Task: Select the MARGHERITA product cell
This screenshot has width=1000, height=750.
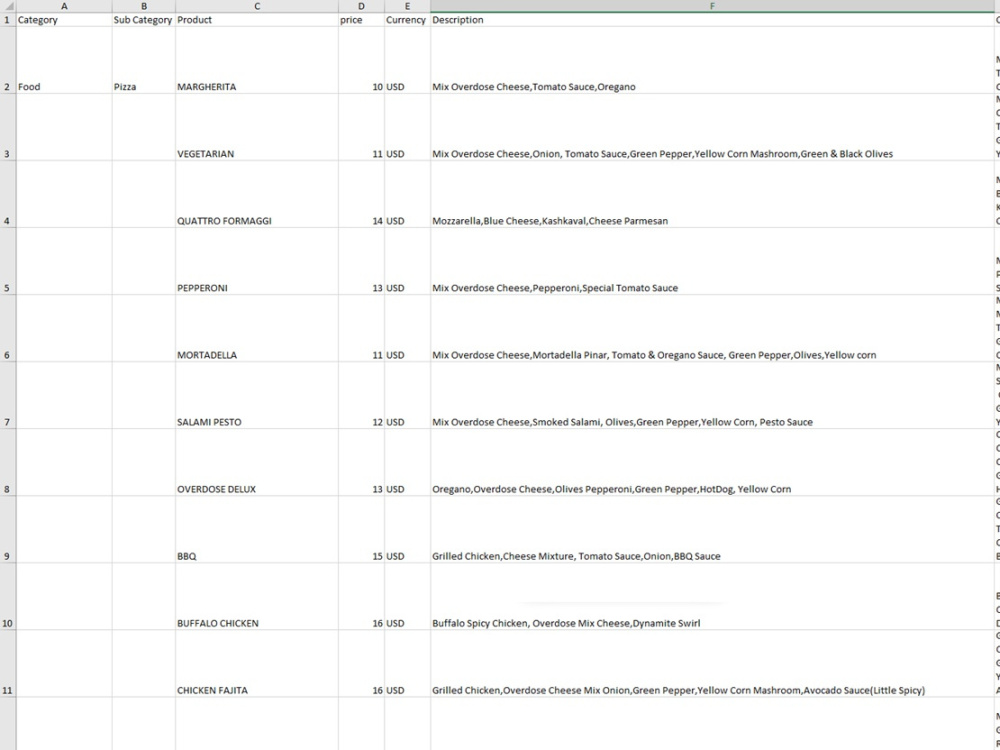Action: 257,60
